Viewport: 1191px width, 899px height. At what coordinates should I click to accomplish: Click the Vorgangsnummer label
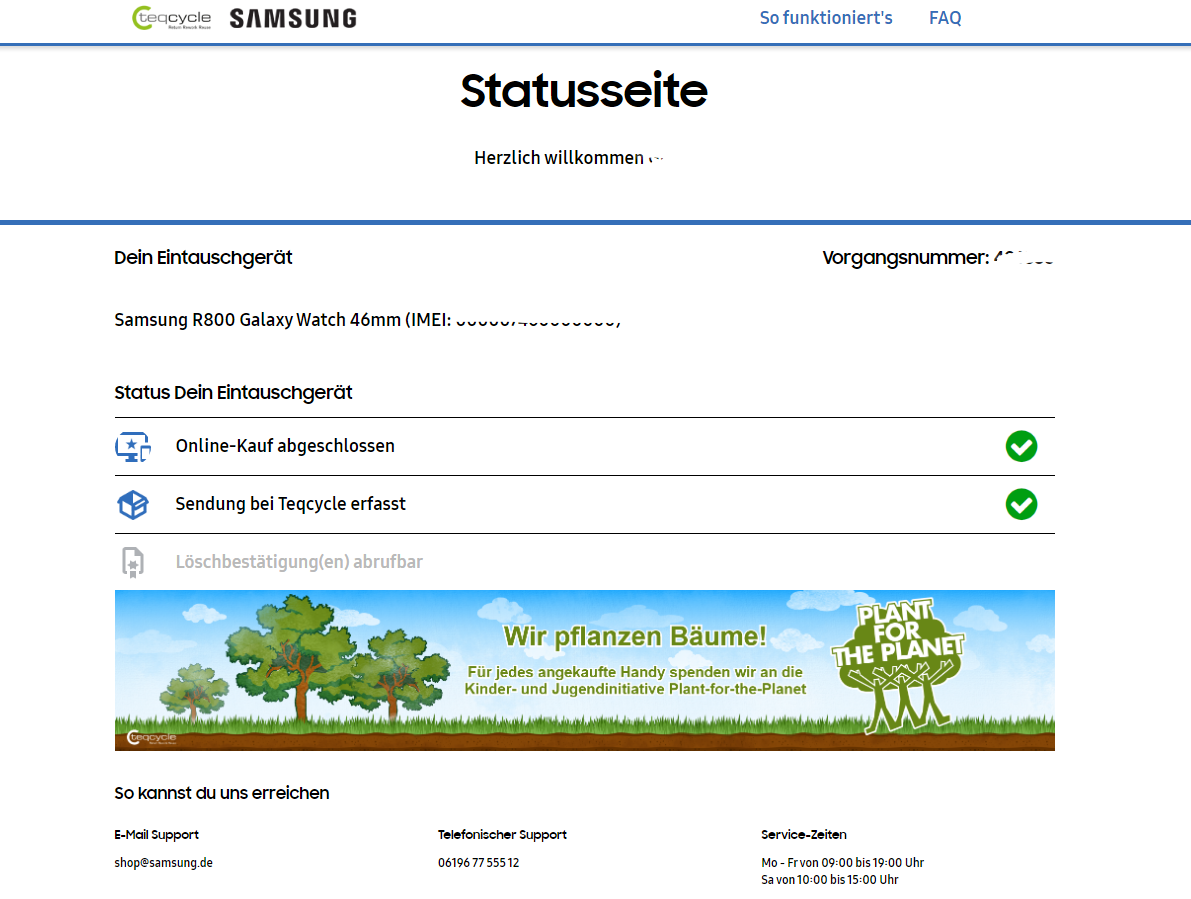point(905,258)
